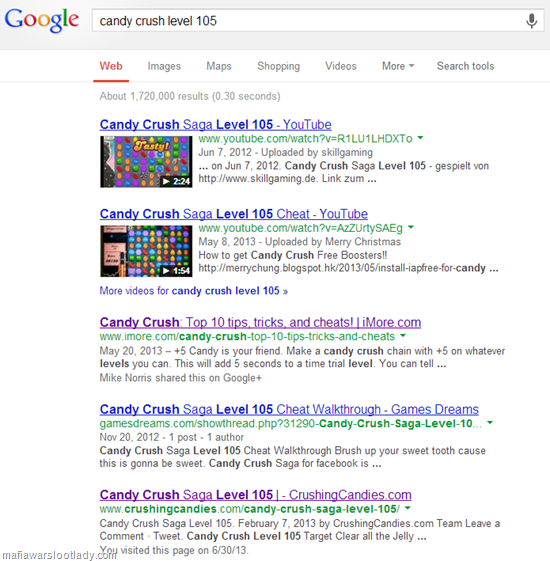The width and height of the screenshot is (550, 561).
Task: Expand arrow next to youtube.com/watch?v=AzZUrtySAEg
Action: tap(411, 227)
